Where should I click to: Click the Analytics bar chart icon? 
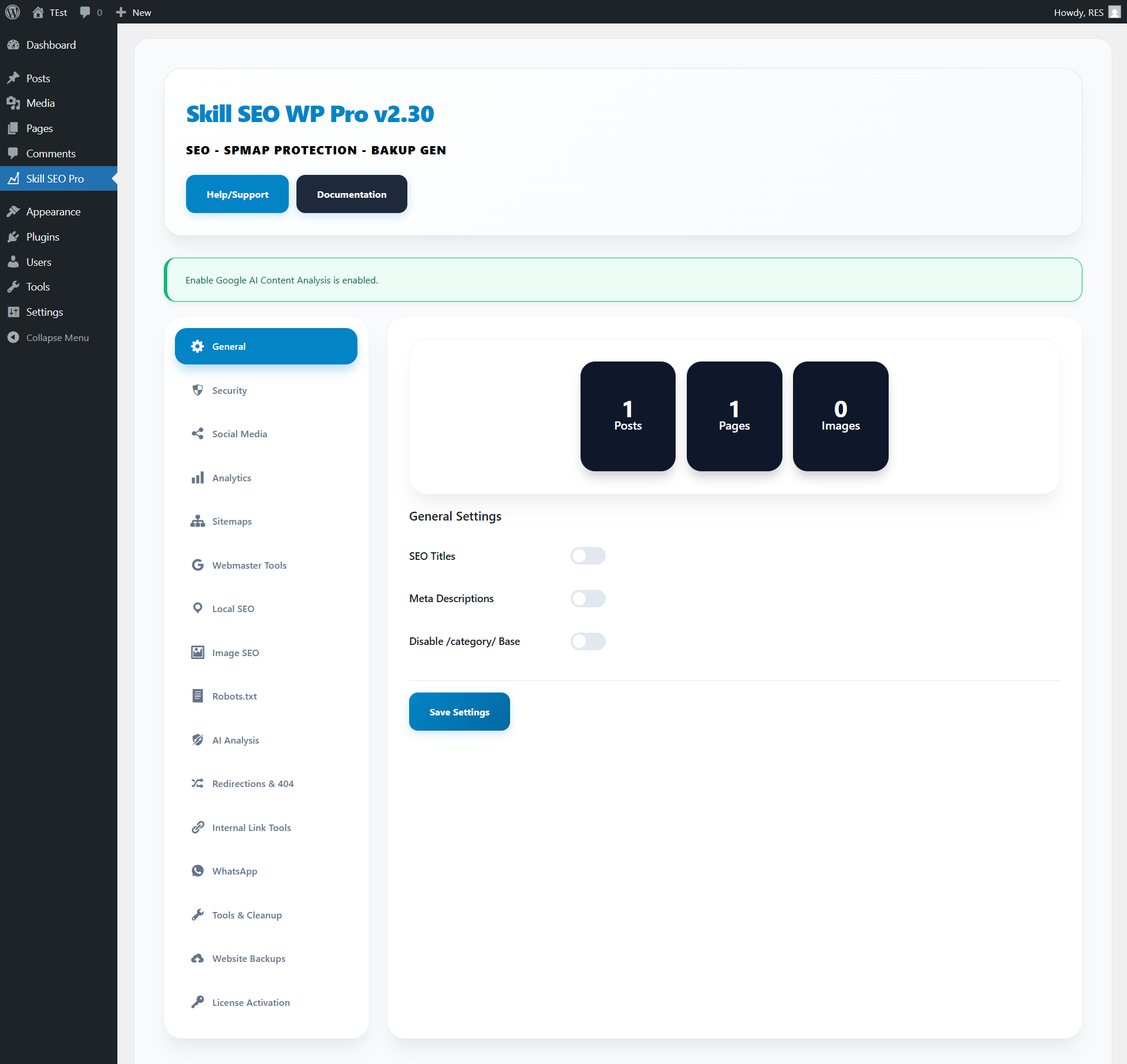click(197, 477)
